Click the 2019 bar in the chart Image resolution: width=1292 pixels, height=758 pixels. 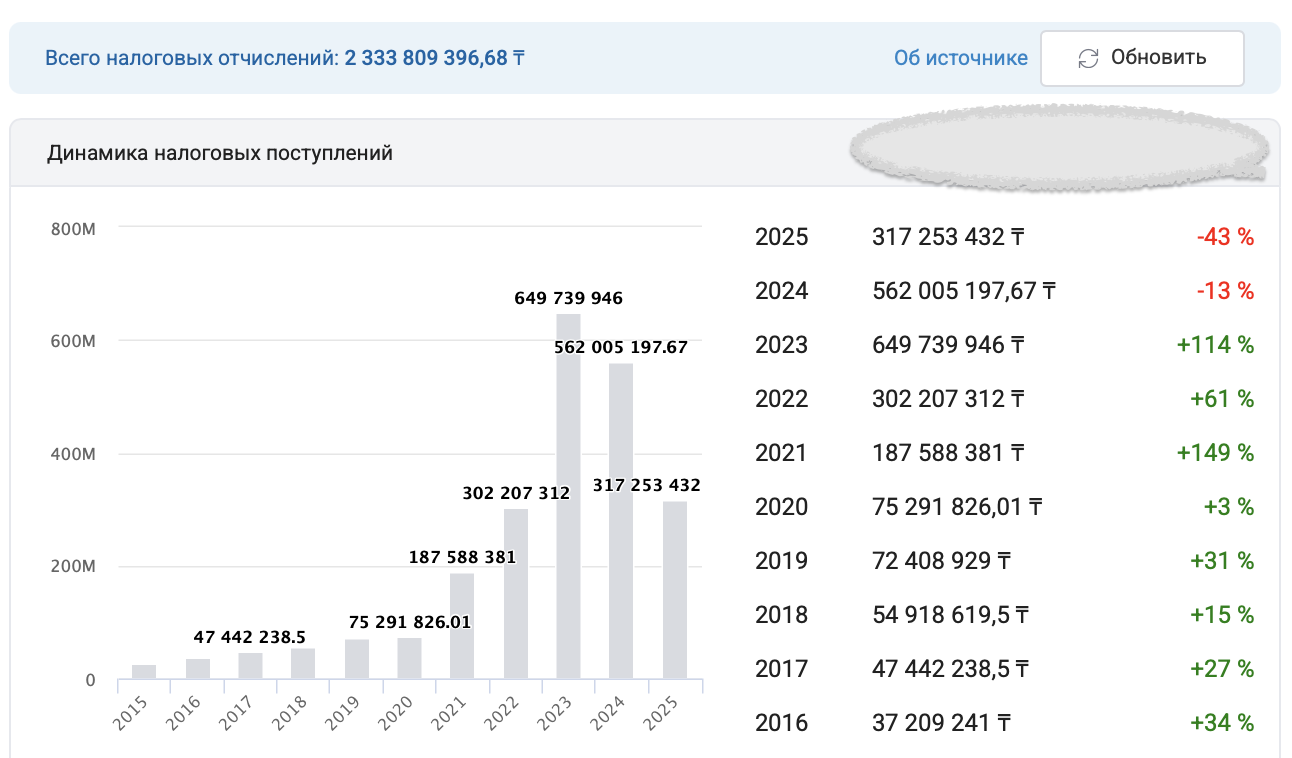coord(356,660)
